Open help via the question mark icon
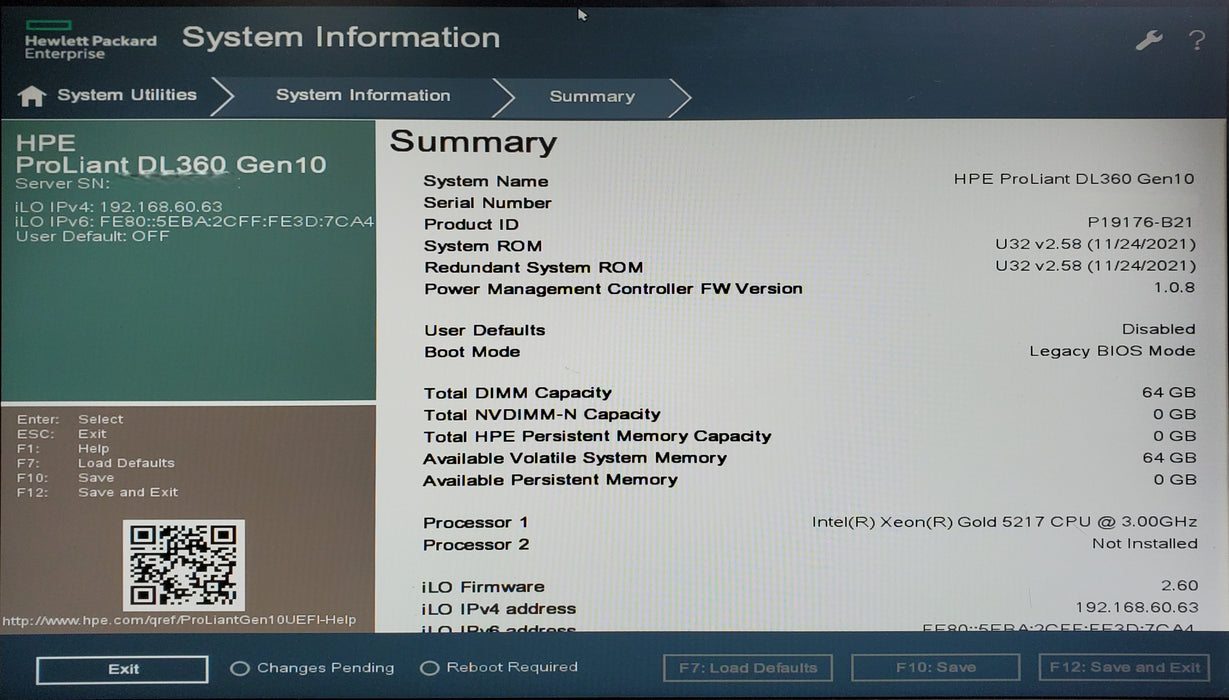 (x=1196, y=41)
